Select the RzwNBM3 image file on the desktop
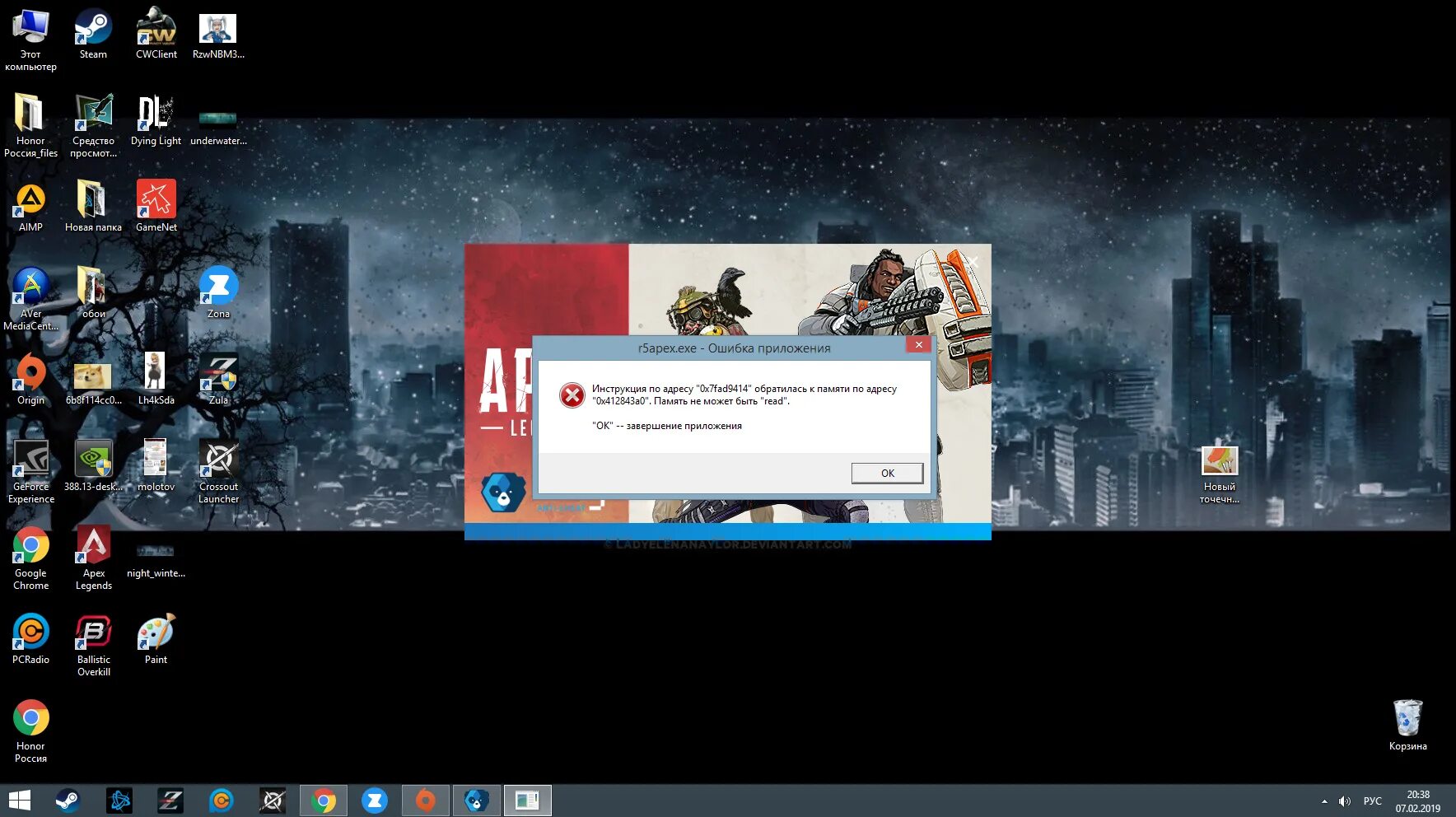1456x817 pixels. 218,35
